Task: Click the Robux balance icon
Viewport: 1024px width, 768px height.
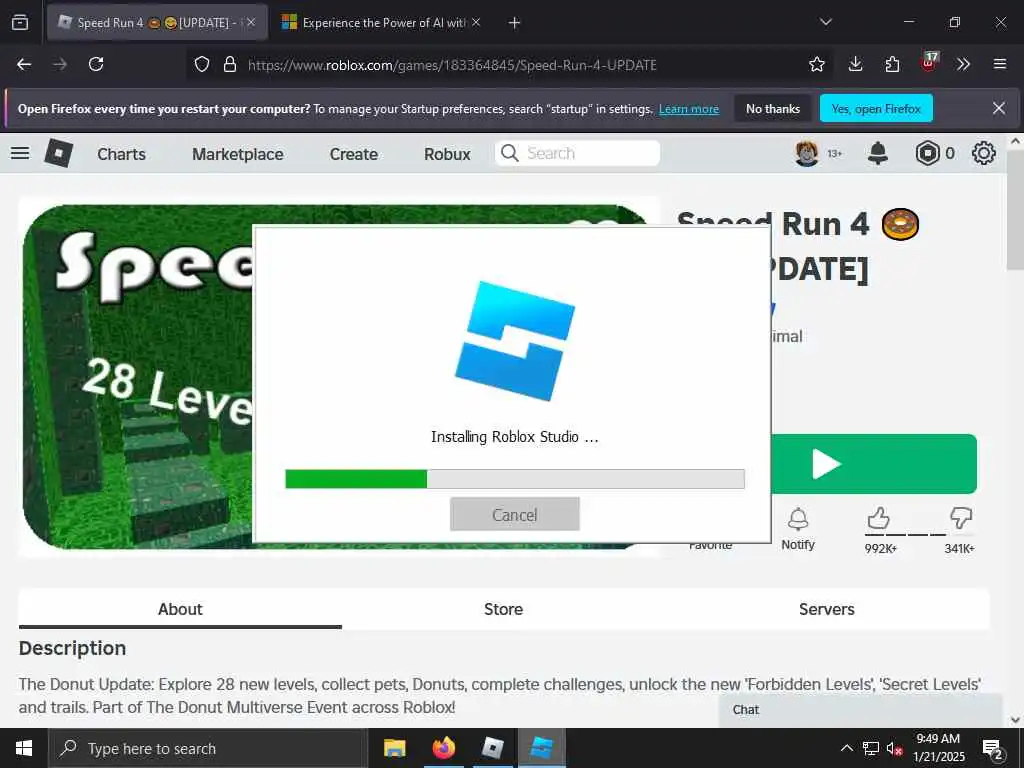Action: pyautogui.click(x=927, y=153)
